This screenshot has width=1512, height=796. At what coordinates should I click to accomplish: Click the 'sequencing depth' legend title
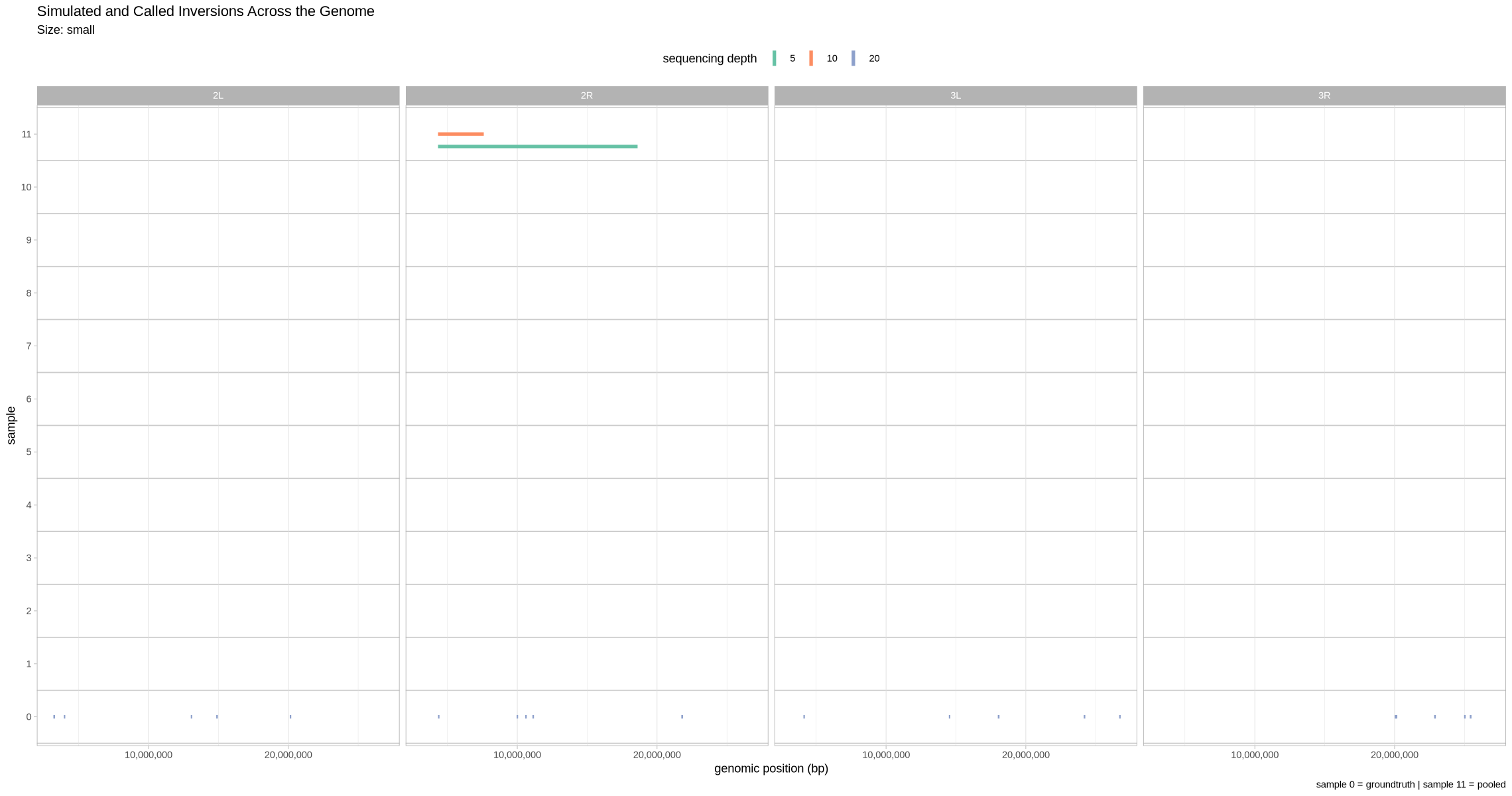point(709,58)
